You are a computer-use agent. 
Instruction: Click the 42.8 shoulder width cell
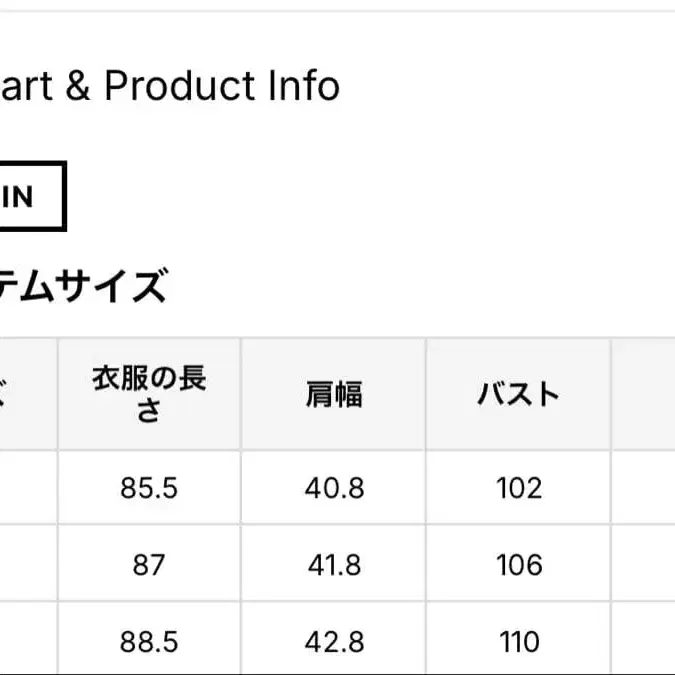point(334,640)
